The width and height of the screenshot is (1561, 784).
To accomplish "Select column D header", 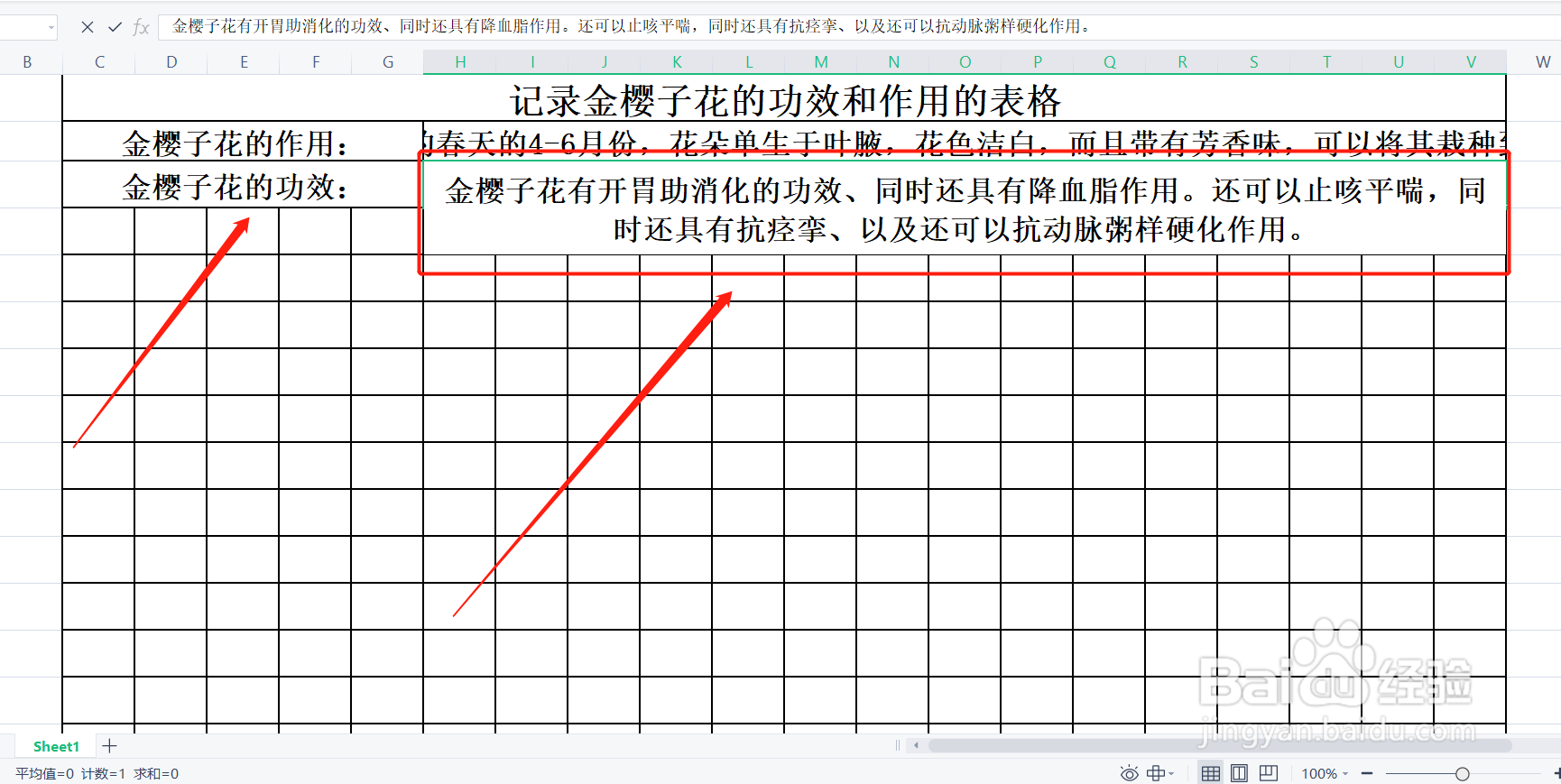I will point(171,62).
